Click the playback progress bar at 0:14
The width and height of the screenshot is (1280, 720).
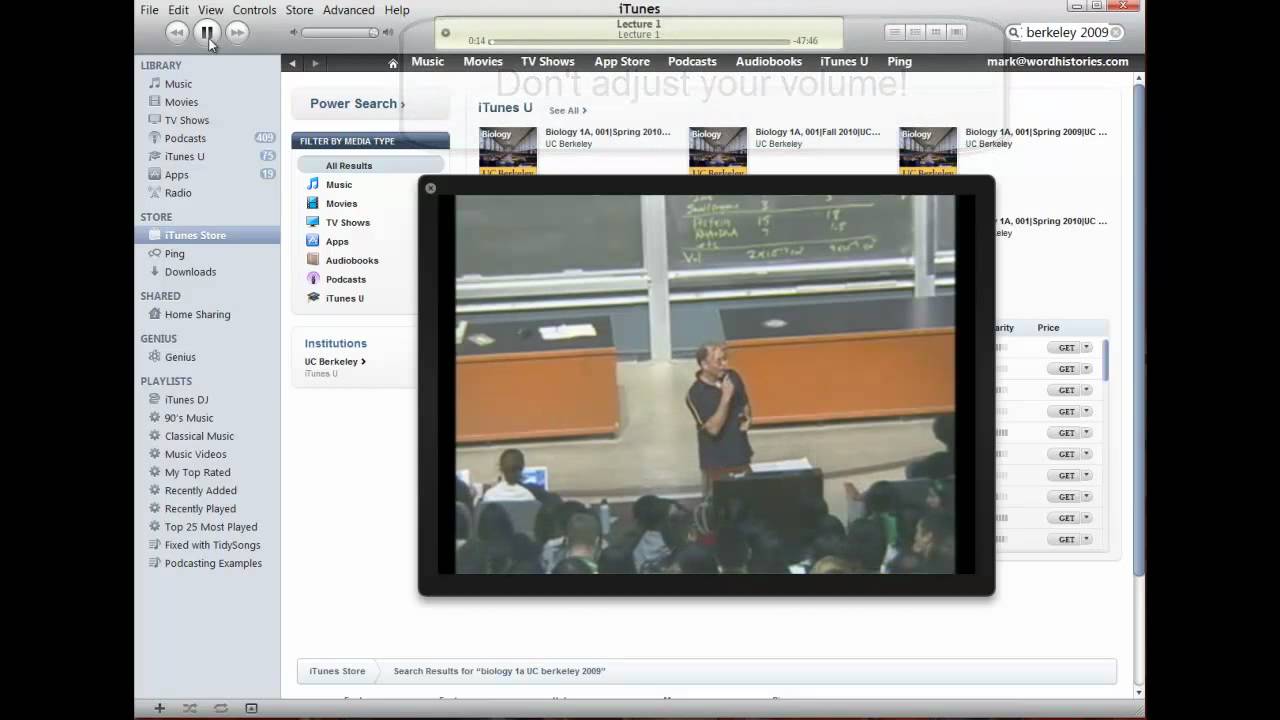pos(638,42)
